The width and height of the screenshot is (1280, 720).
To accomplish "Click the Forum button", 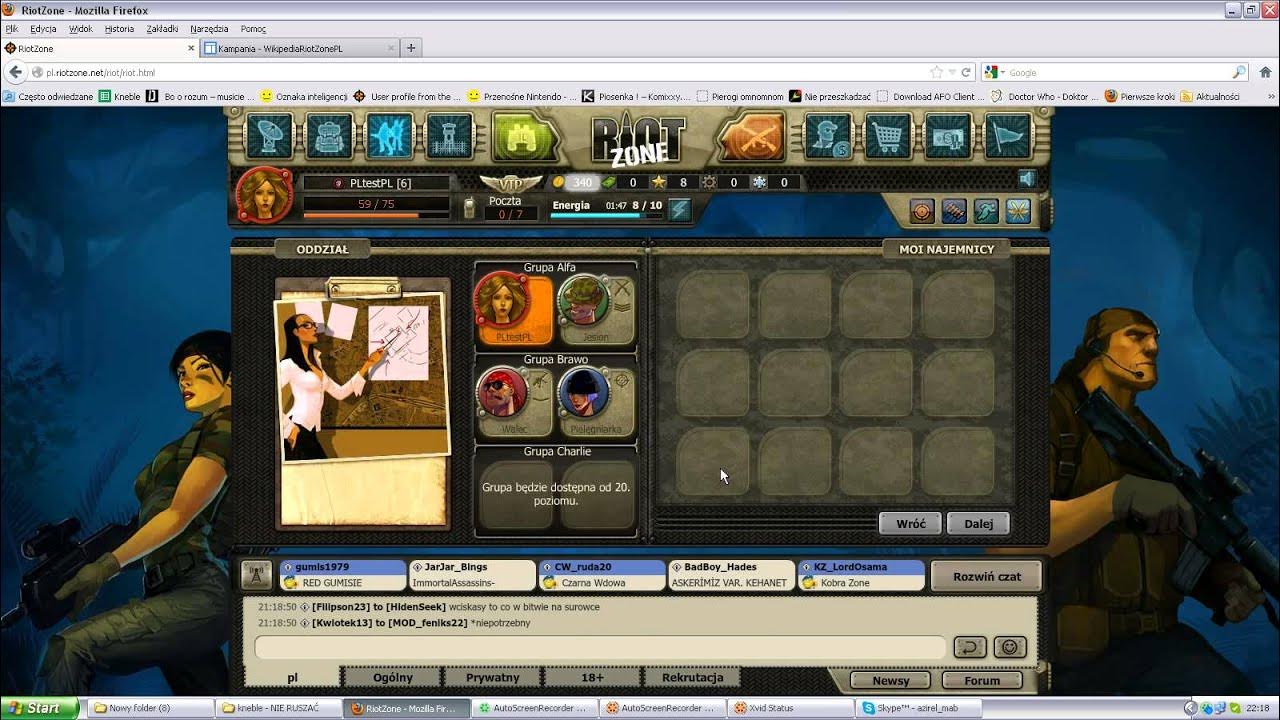I will click(982, 680).
